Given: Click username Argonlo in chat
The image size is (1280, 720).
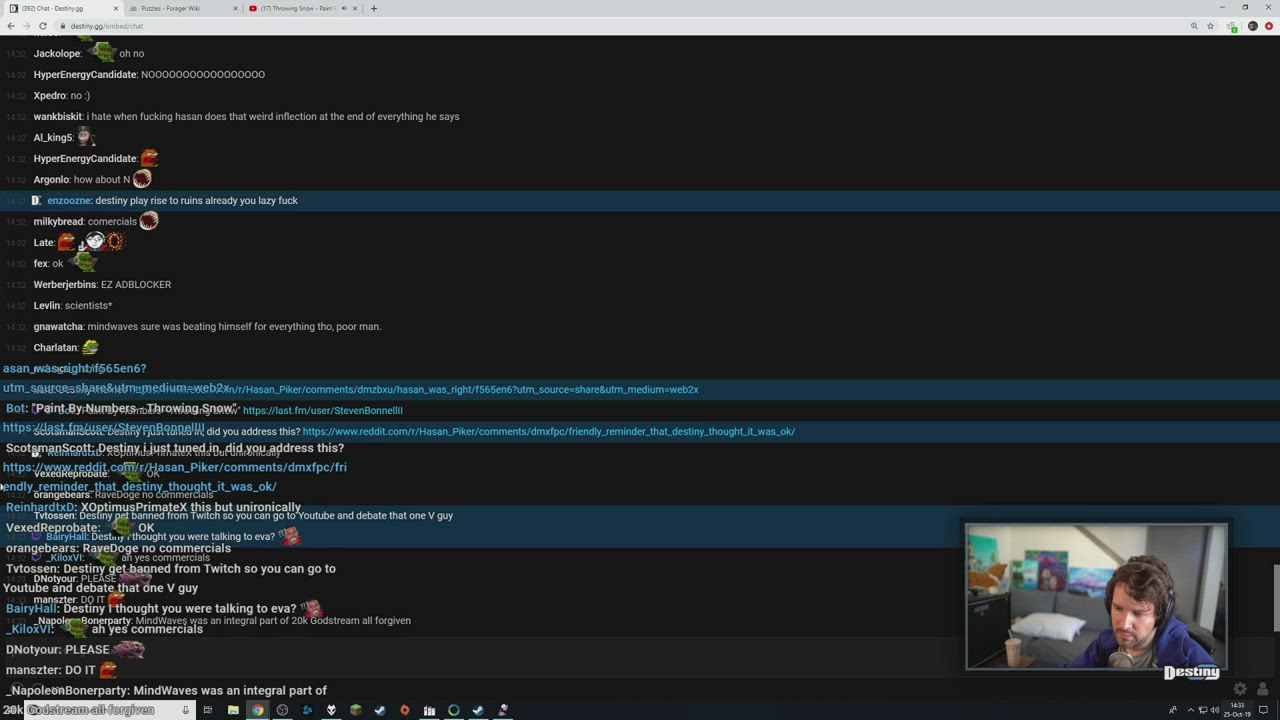Looking at the screenshot, I should (51, 180).
